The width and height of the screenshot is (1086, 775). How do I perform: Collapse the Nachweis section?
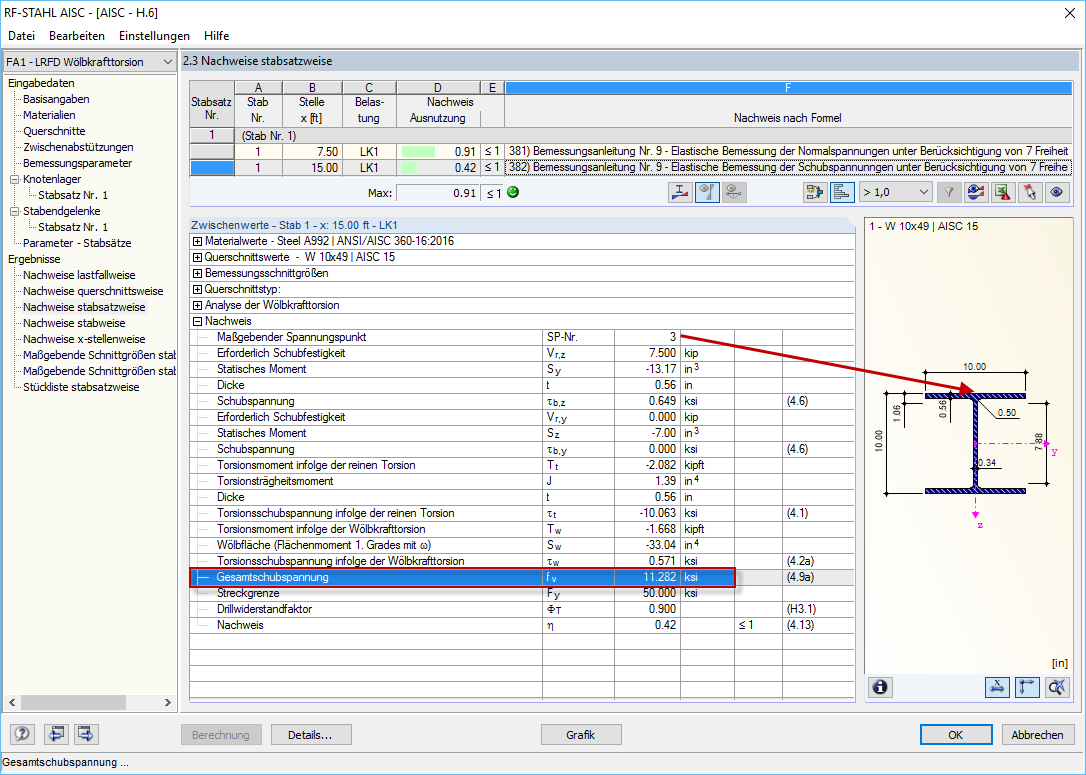(x=197, y=321)
